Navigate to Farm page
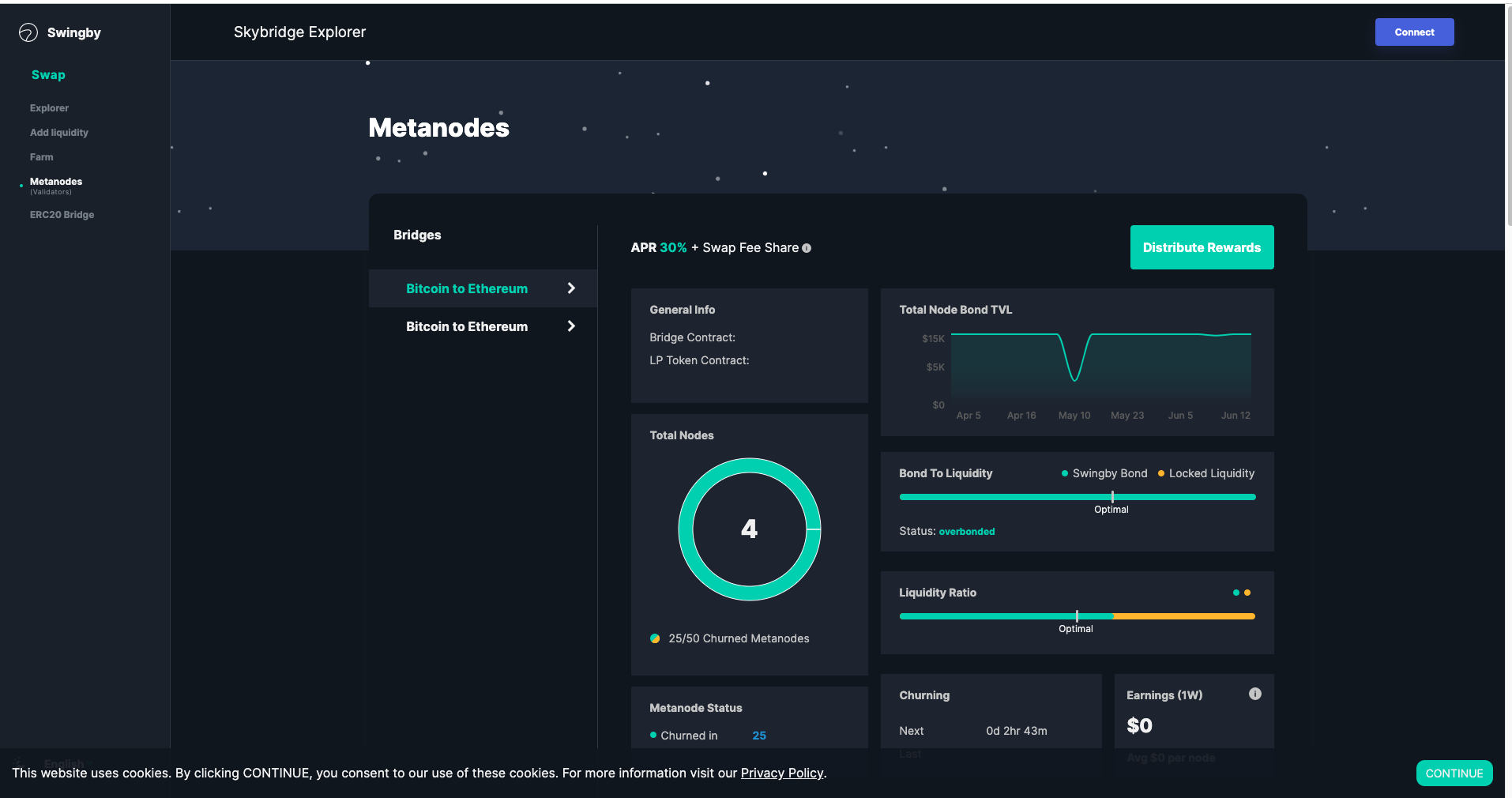 (42, 157)
